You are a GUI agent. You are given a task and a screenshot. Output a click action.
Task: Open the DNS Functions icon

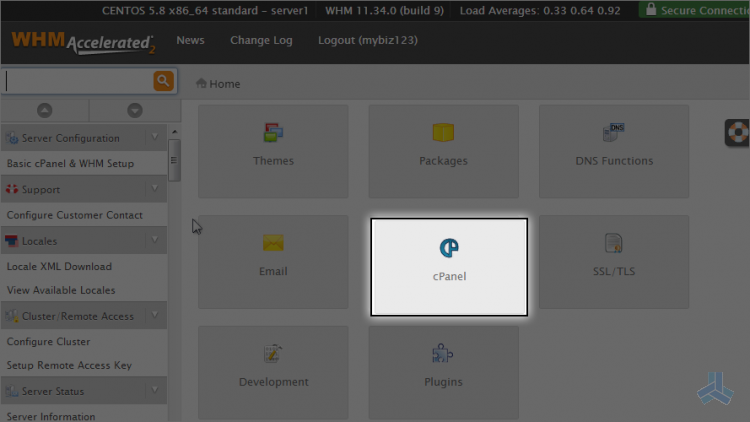[614, 133]
